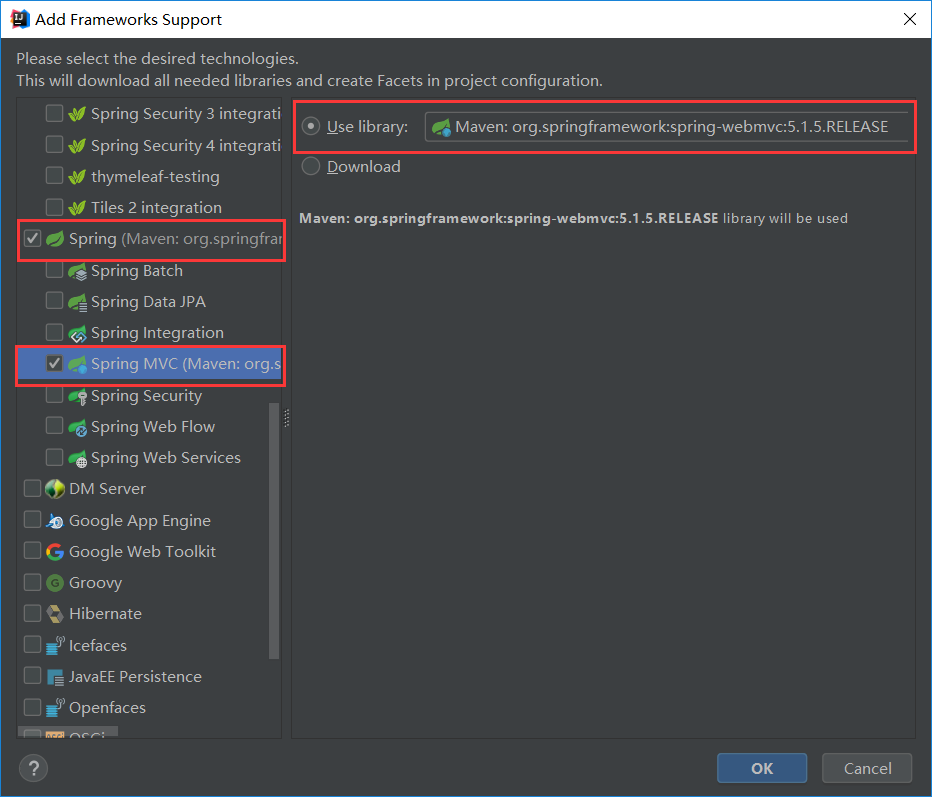This screenshot has height=797, width=932.
Task: Click the Google App Engine icon
Action: [x=55, y=521]
